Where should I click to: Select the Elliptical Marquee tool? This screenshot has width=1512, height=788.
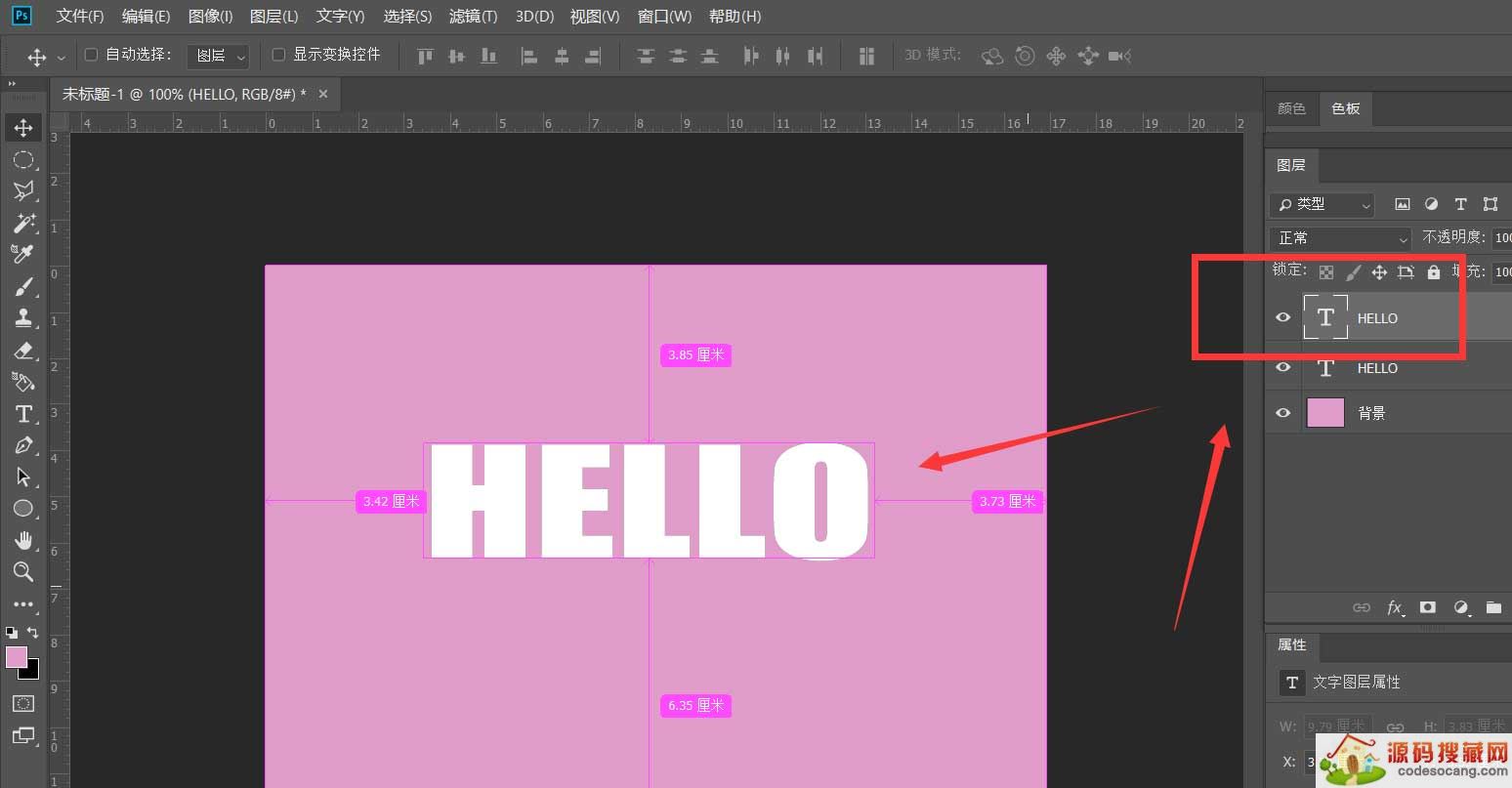coord(23,160)
